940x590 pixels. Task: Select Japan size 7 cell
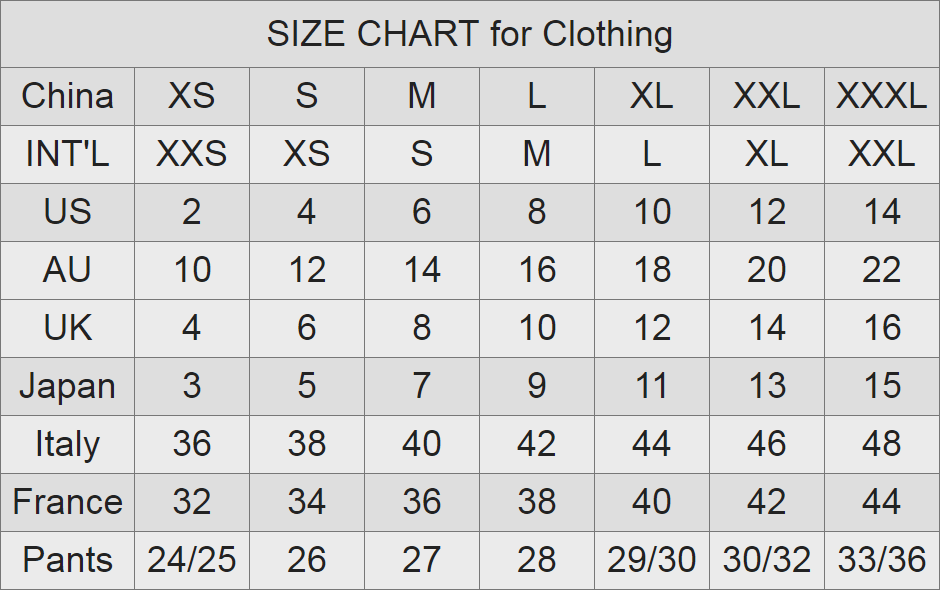421,387
